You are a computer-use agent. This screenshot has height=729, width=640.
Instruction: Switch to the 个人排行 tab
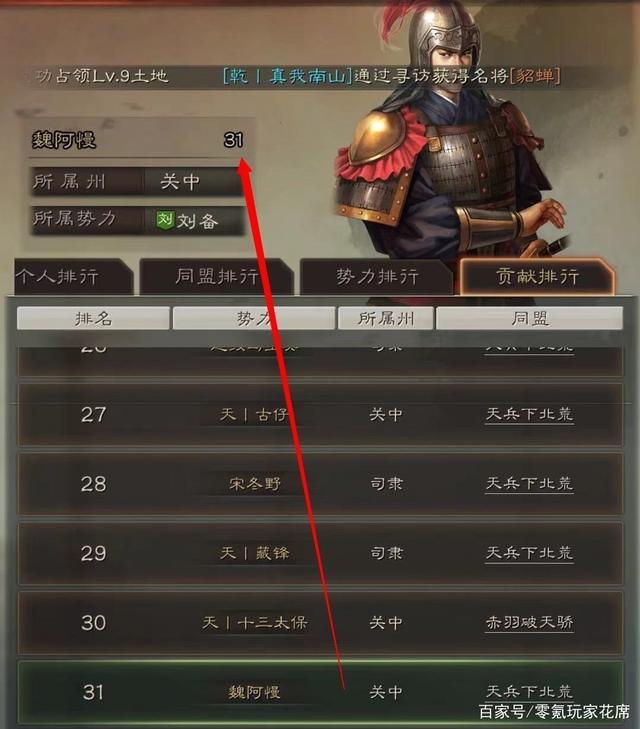(x=72, y=277)
